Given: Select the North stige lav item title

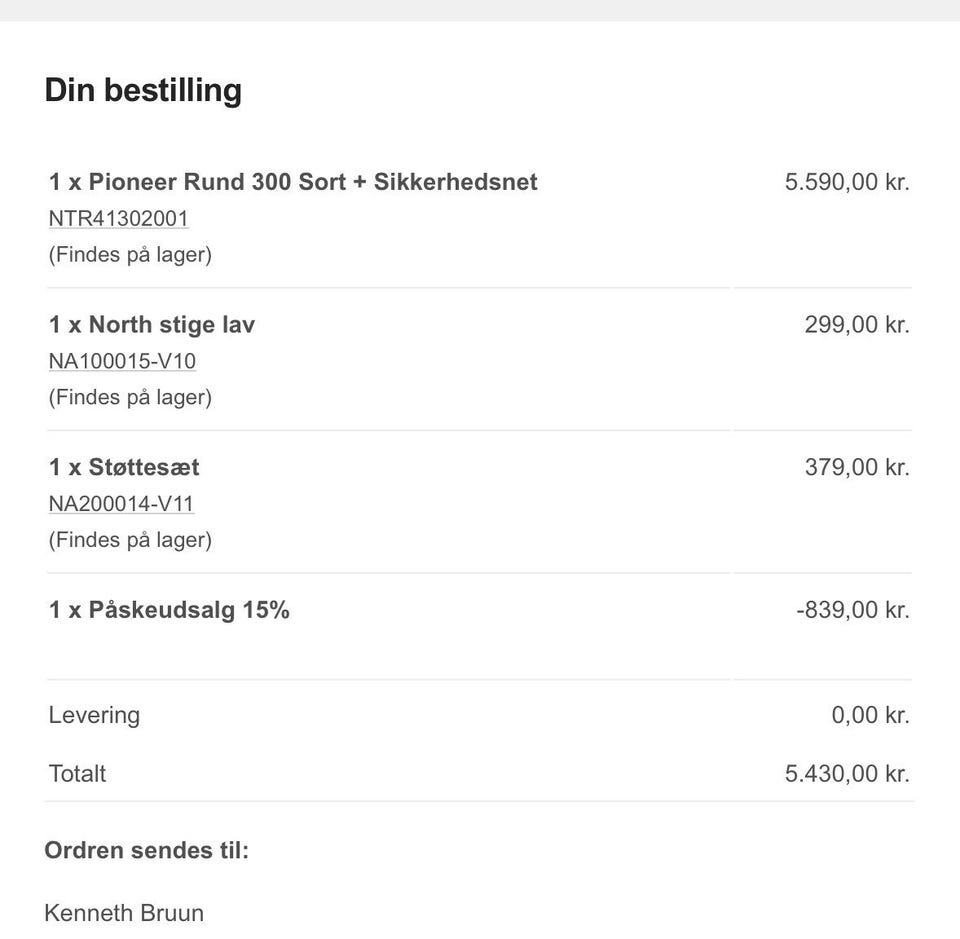Looking at the screenshot, I should click(152, 324).
